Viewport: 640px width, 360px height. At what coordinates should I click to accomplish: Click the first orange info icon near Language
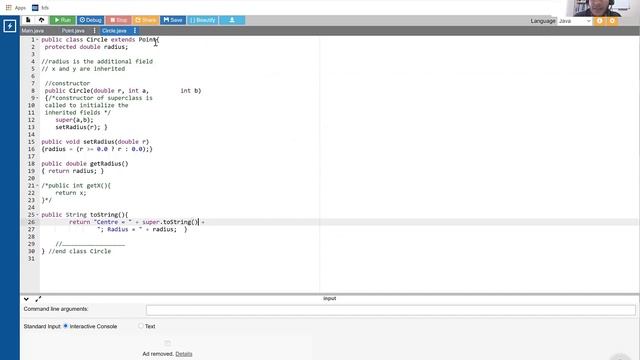click(599, 21)
